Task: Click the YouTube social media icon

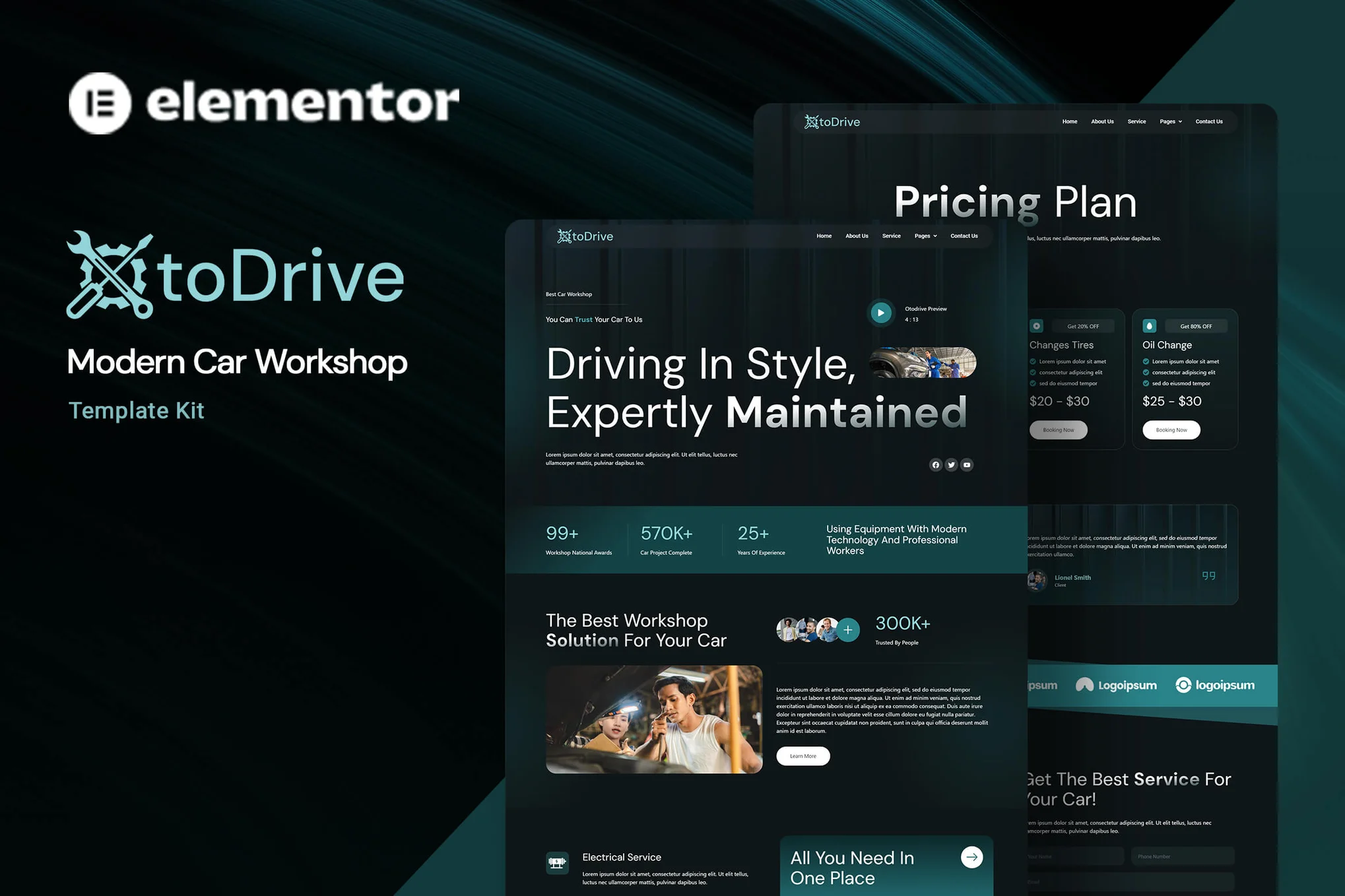Action: [967, 464]
